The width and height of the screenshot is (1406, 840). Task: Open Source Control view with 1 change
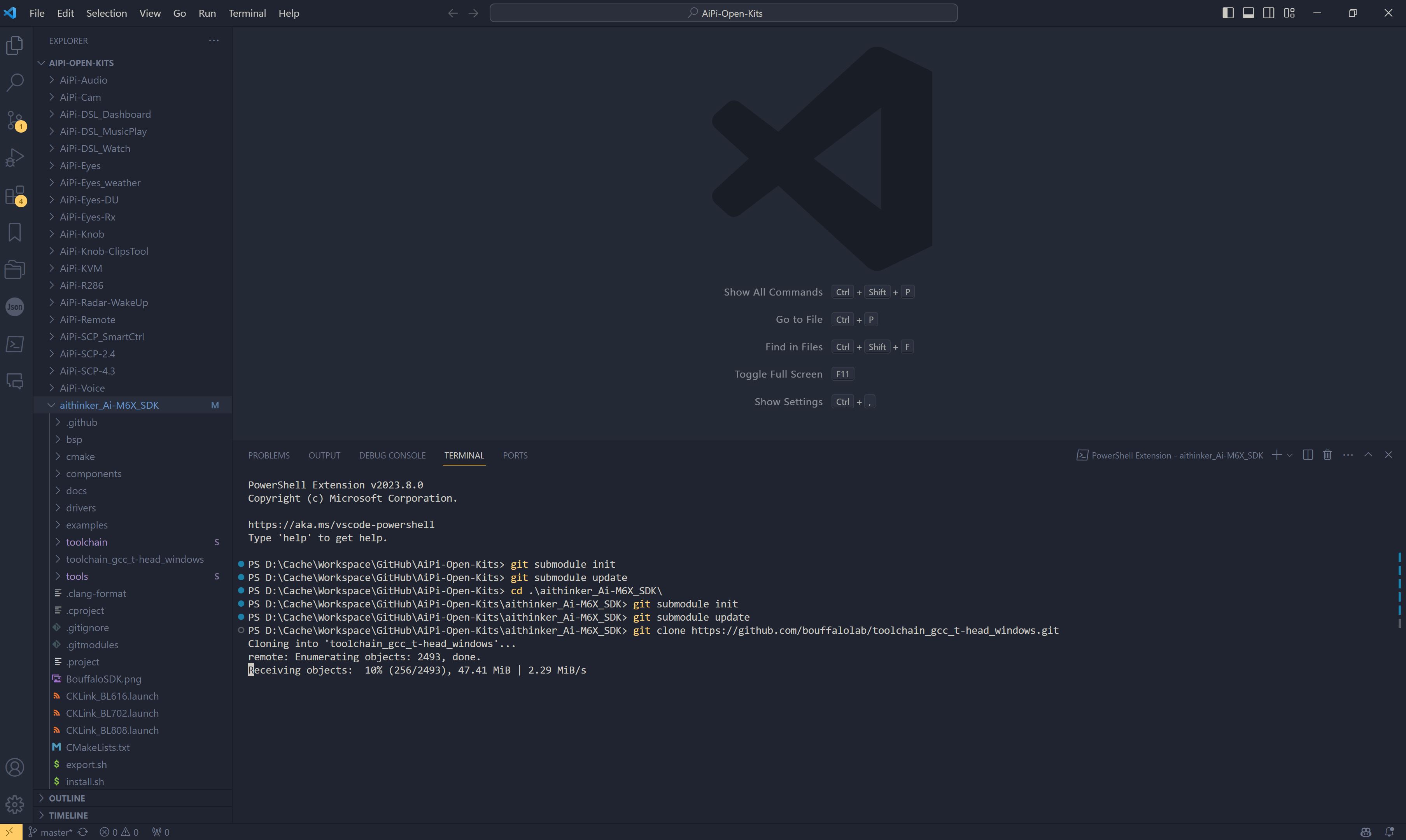coord(15,121)
